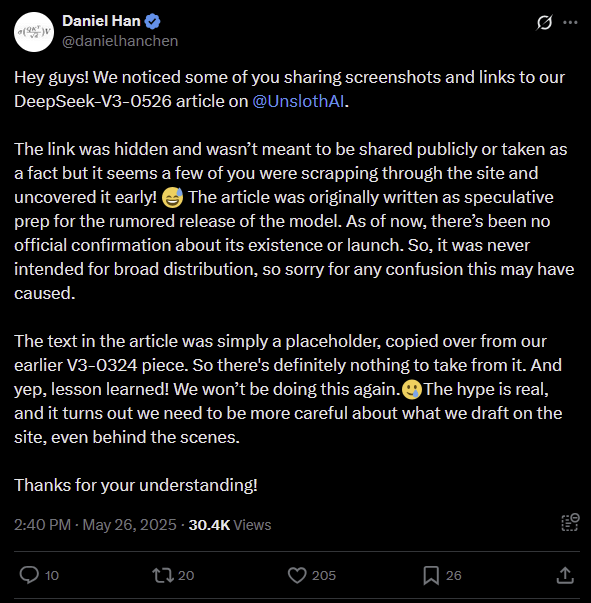The height and width of the screenshot is (603, 591).
Task: Click the repost count 20
Action: (186, 575)
